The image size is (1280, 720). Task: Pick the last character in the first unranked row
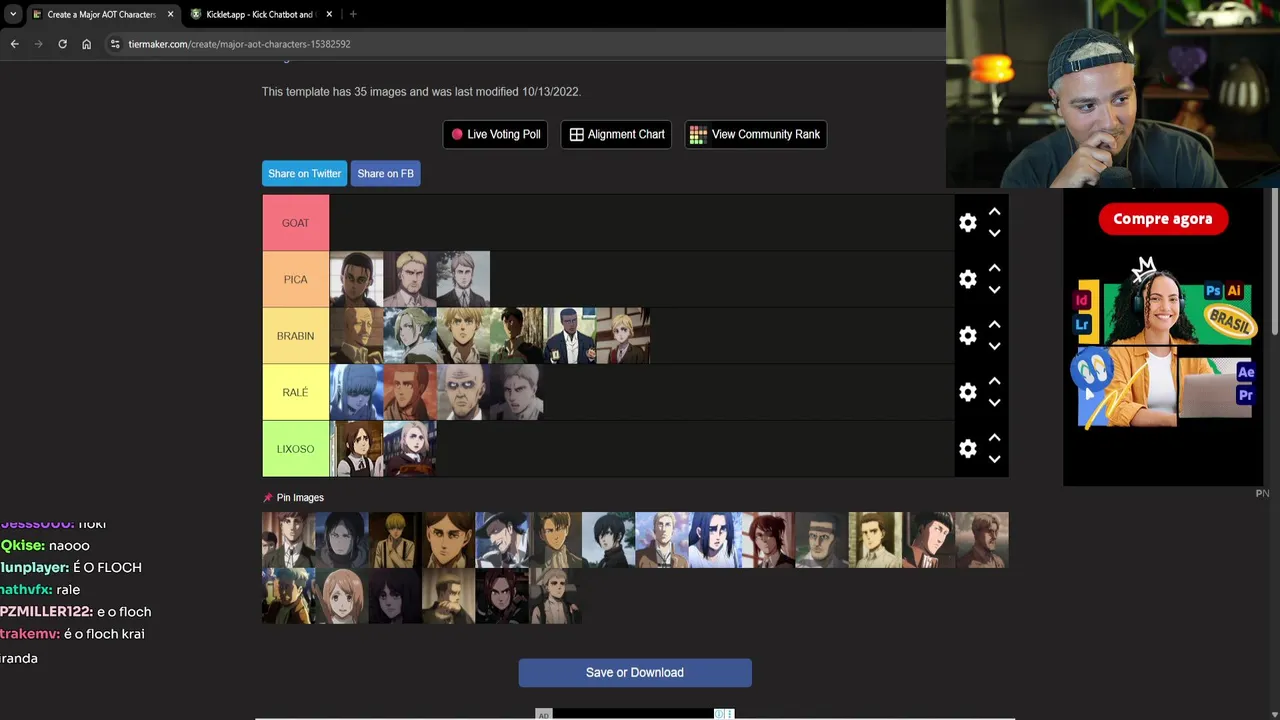point(982,540)
